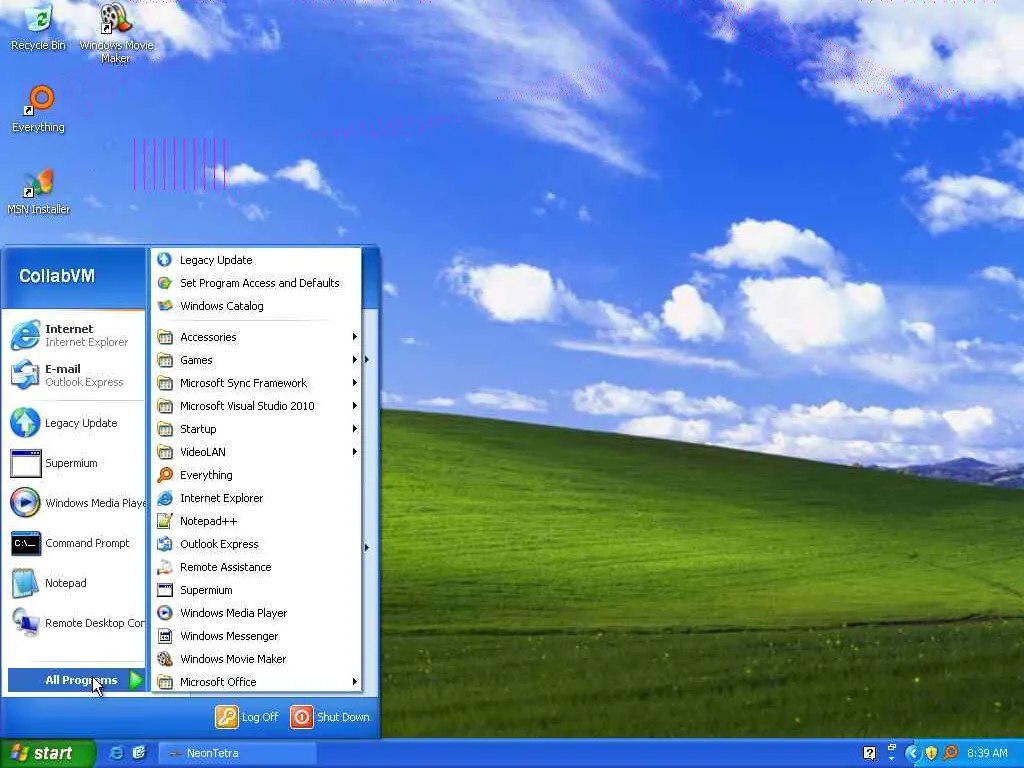Expand the Accessories submenu

point(257,337)
